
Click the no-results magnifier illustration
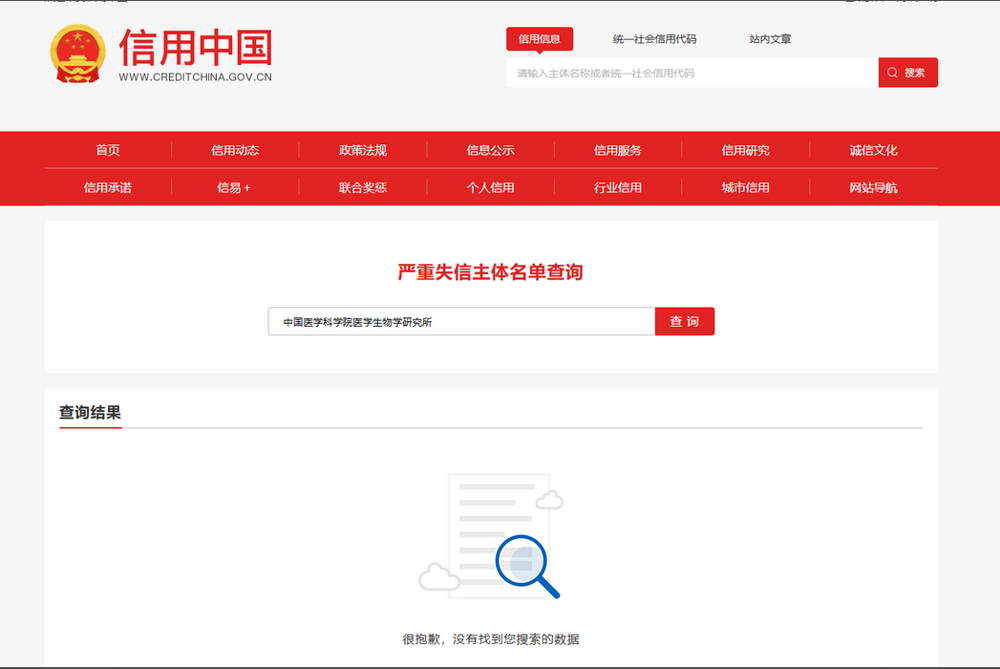(490, 536)
